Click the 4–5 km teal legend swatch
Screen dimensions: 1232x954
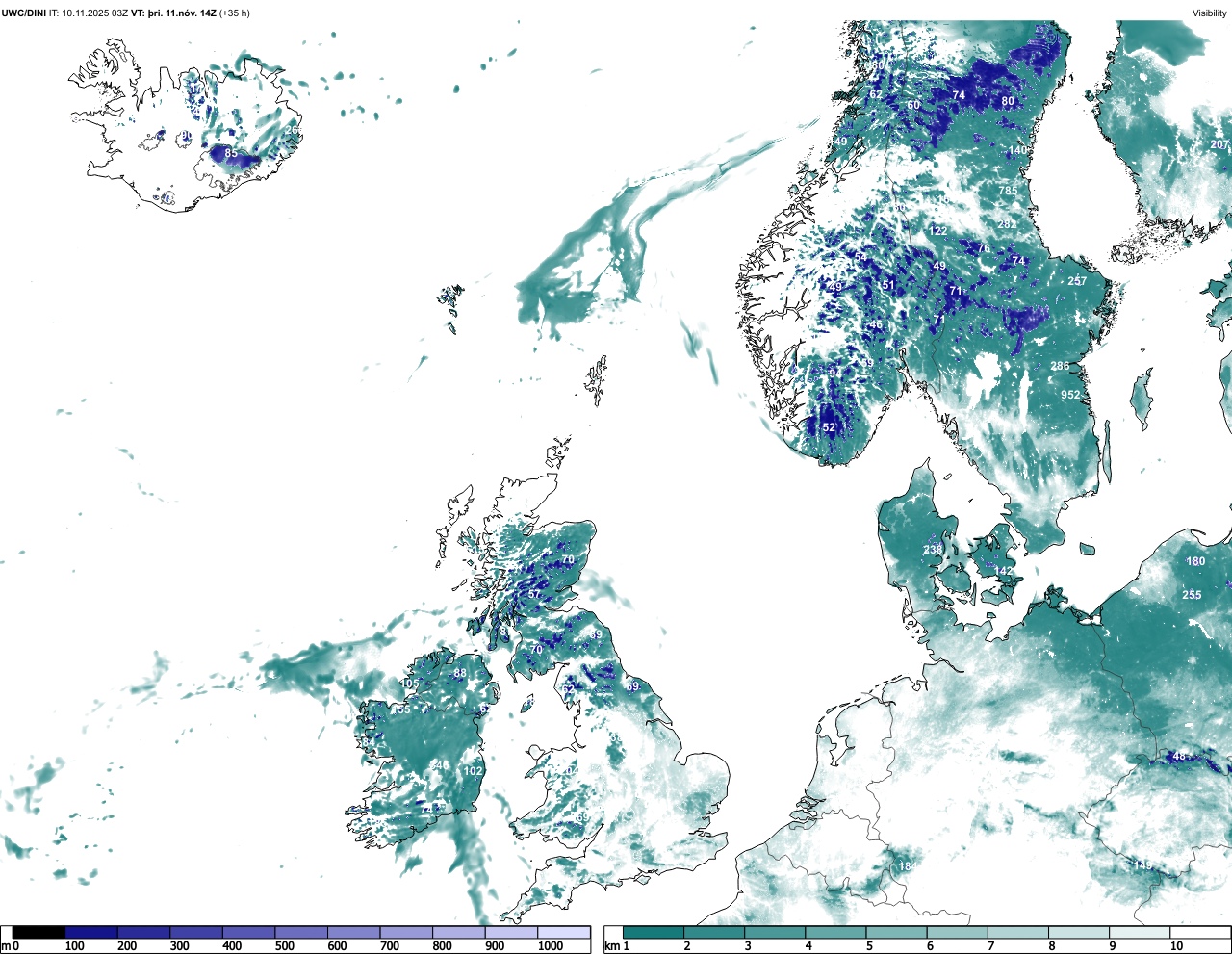pos(836,932)
